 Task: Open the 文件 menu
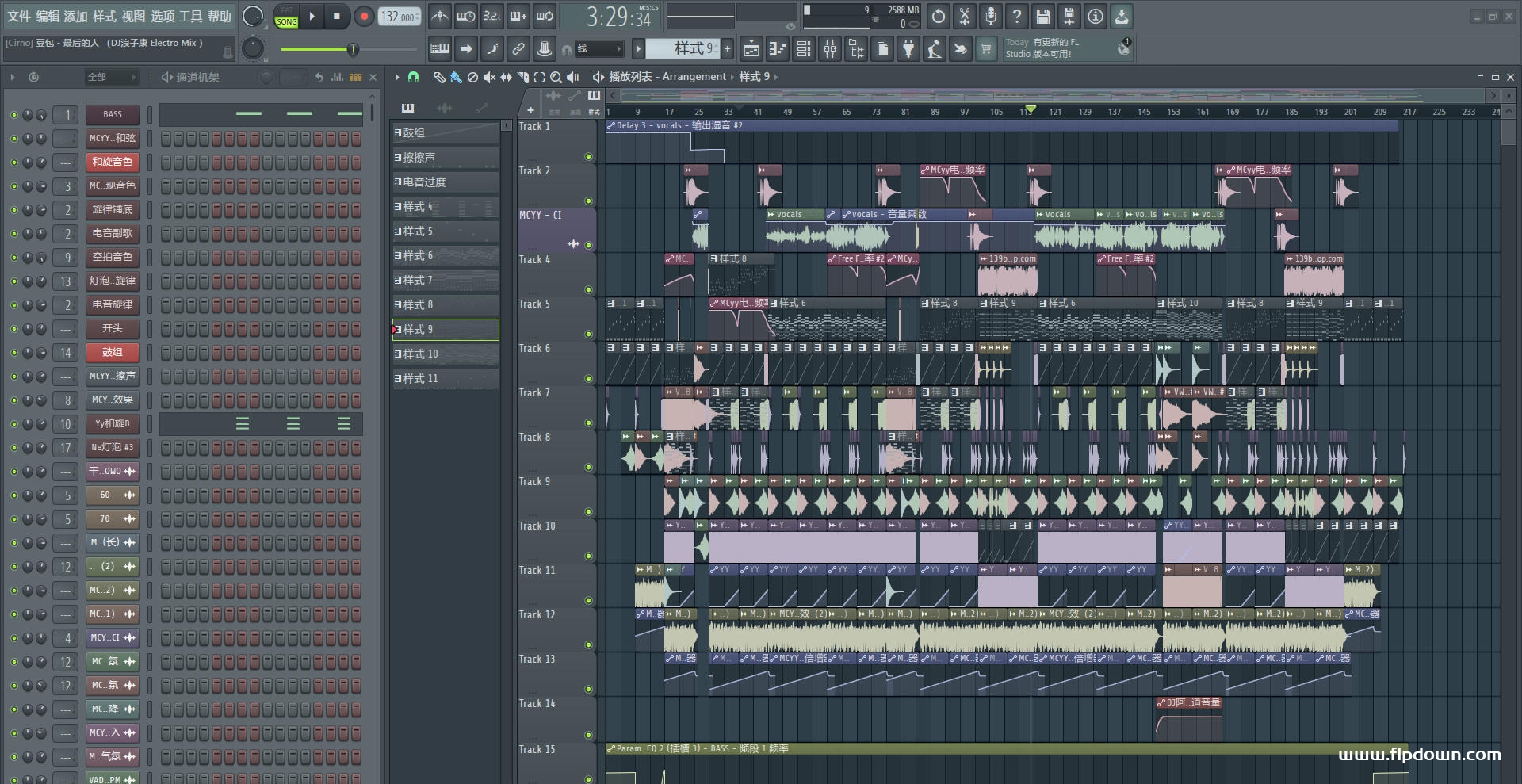click(x=19, y=16)
